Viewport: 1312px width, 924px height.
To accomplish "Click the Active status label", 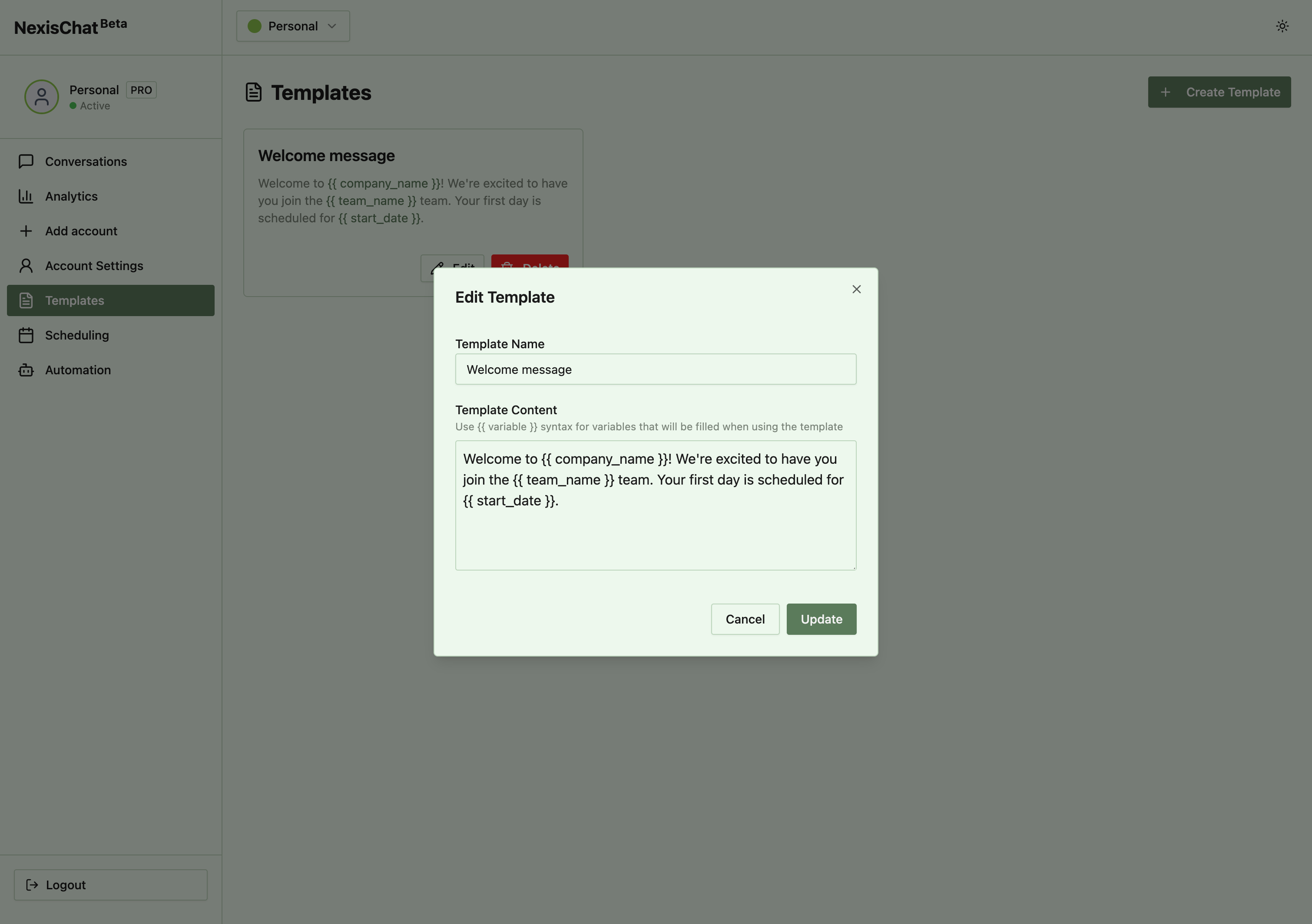I will point(95,106).
